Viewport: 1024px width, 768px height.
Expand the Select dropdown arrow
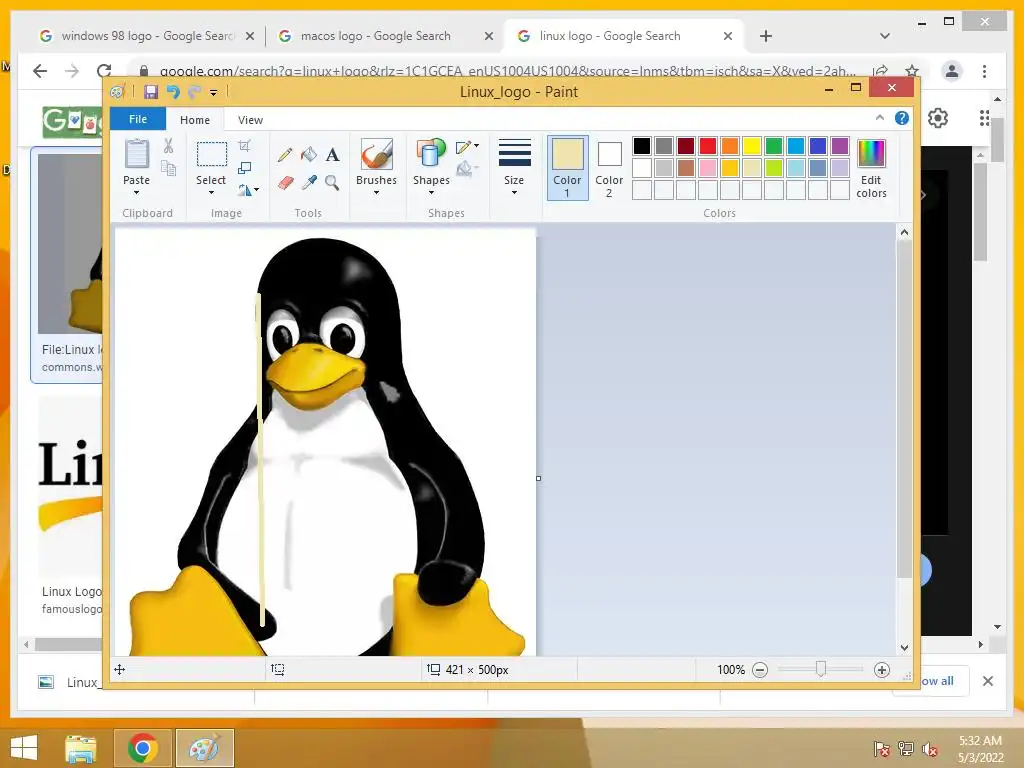click(x=211, y=193)
